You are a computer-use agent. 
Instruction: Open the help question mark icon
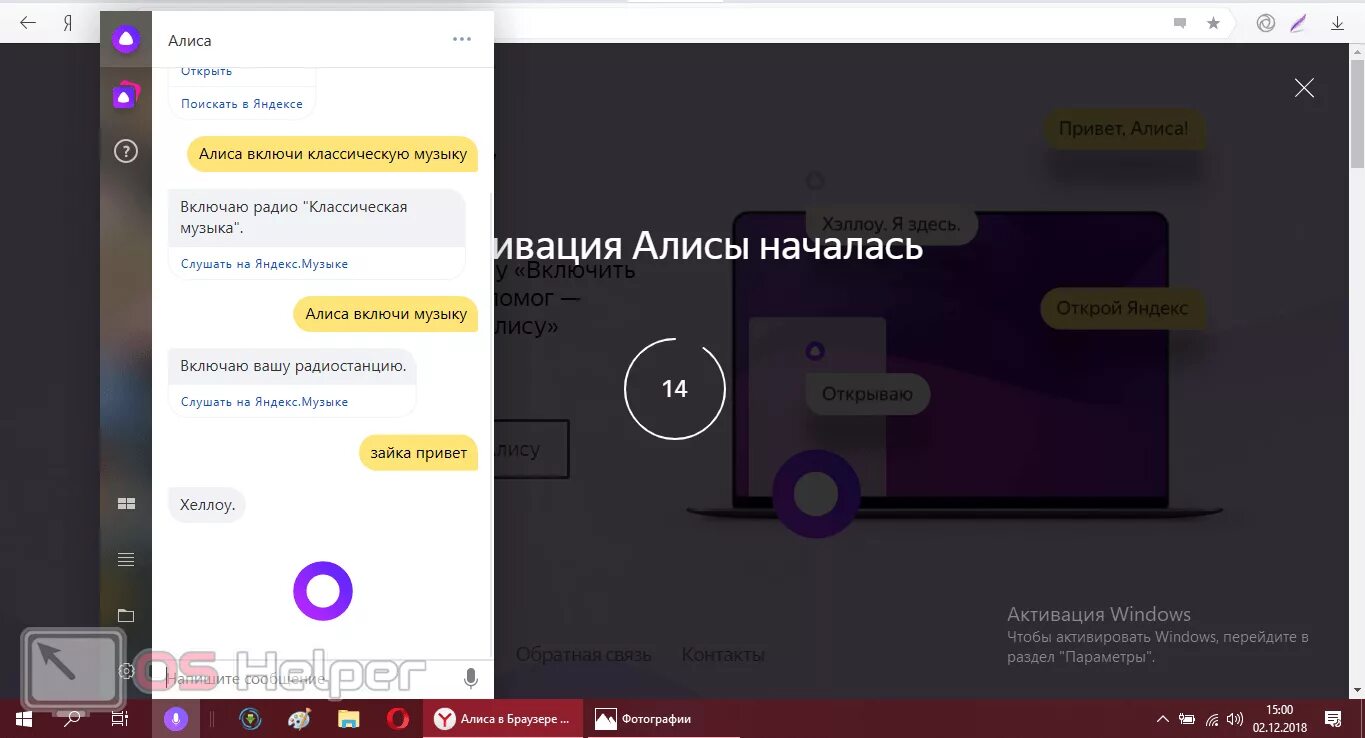coord(126,151)
